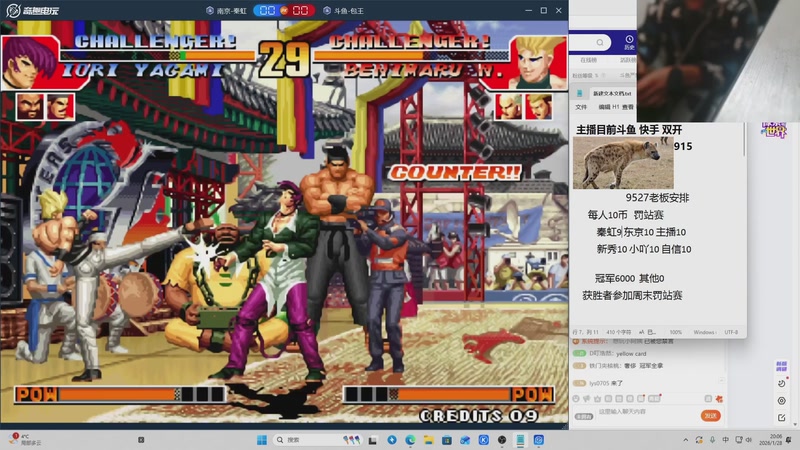
Task: Click the weather widget on the taskbar
Action: 26,440
